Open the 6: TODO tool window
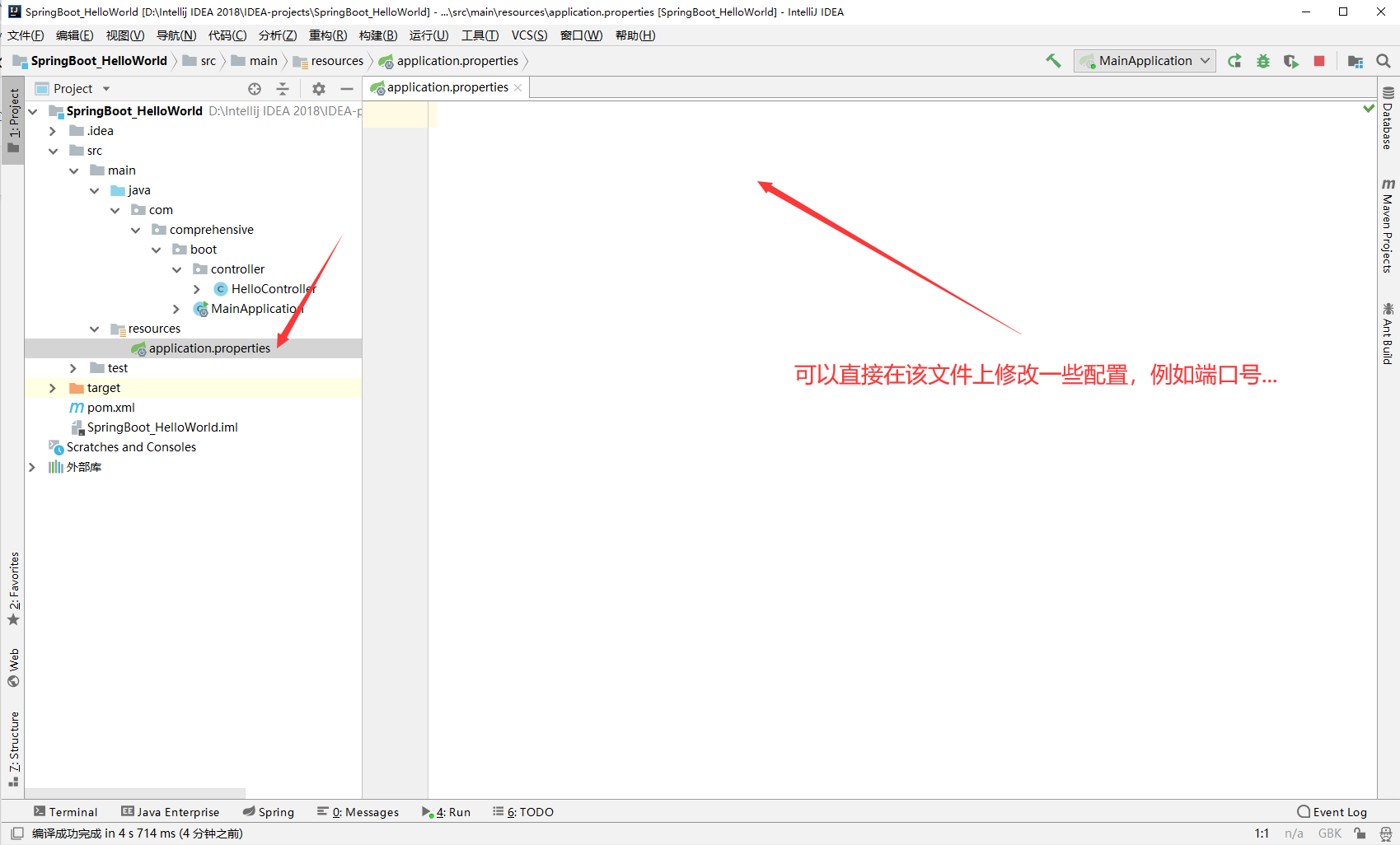This screenshot has height=845, width=1400. pos(523,812)
